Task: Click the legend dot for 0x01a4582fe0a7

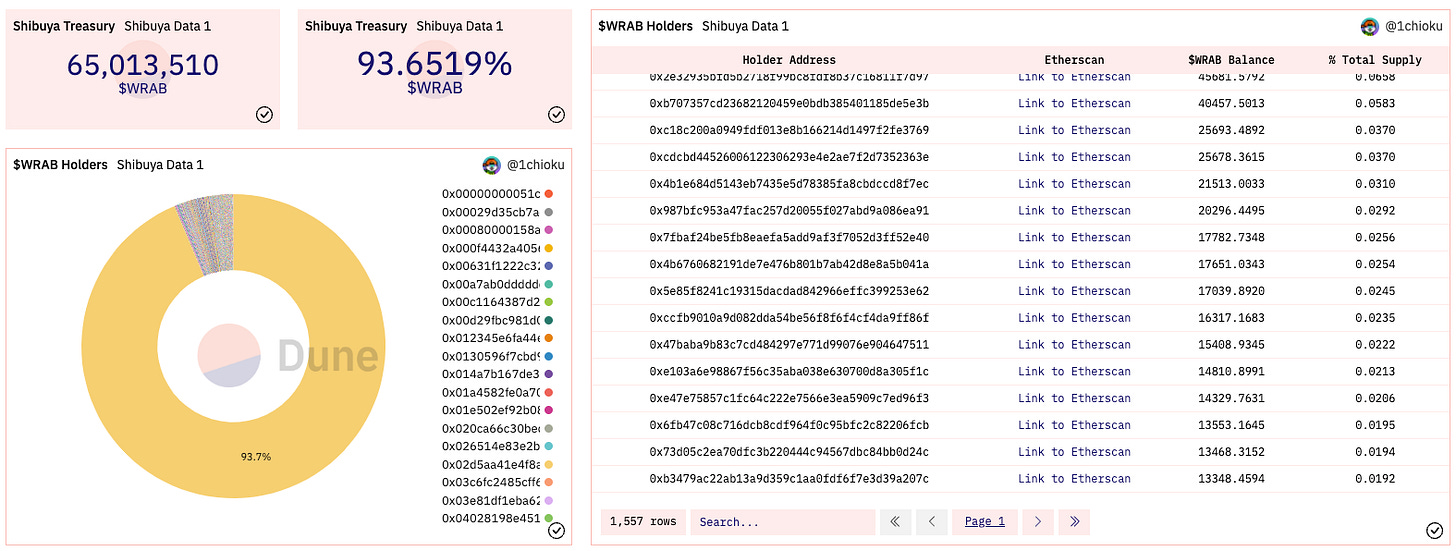Action: (550, 392)
